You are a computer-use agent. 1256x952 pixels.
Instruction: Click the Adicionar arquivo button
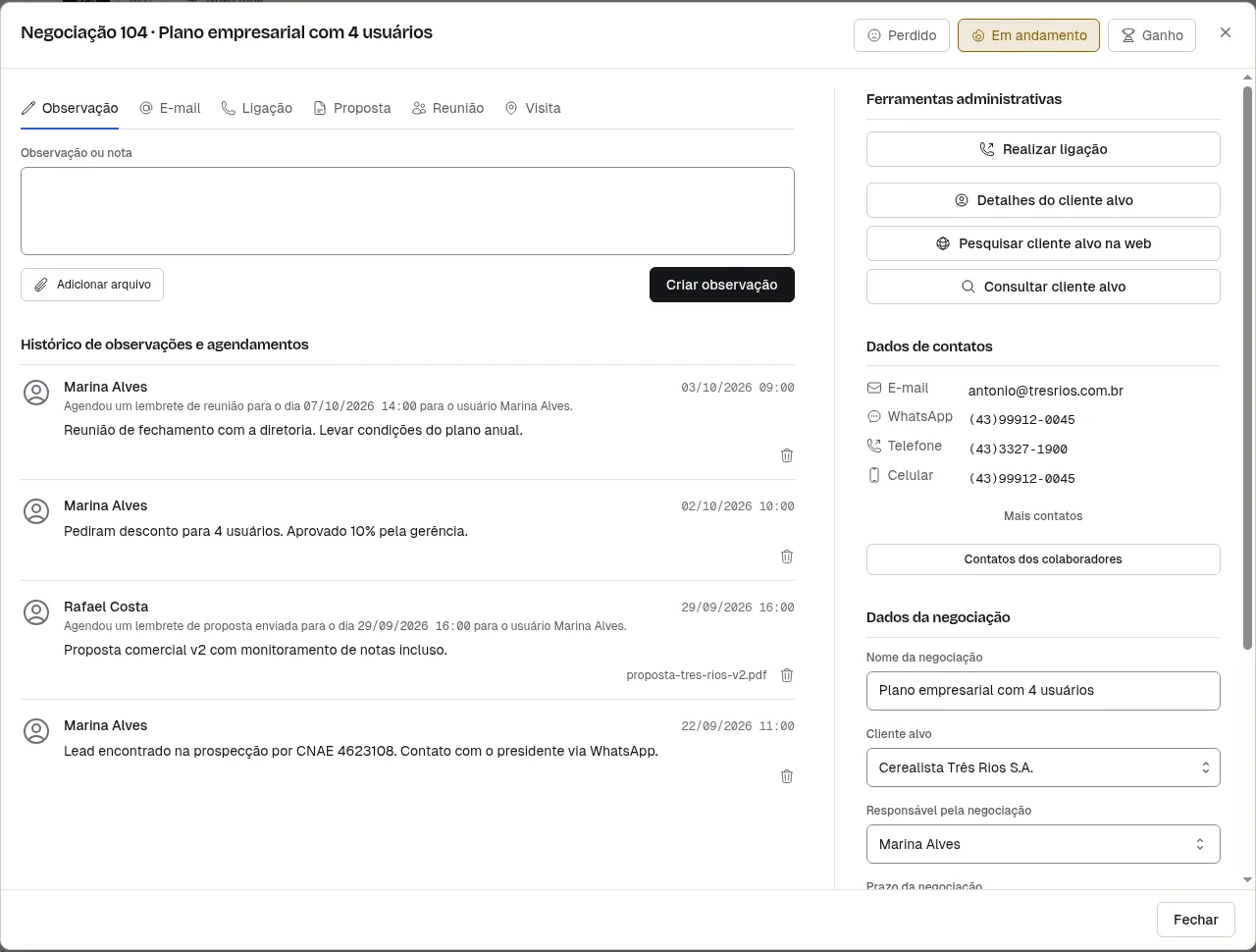(x=92, y=285)
